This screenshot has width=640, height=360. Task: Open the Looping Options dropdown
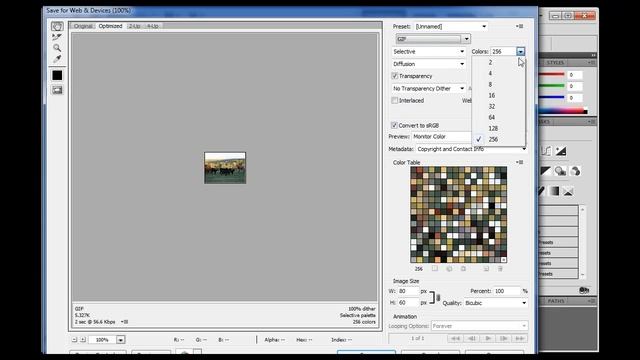(480, 326)
